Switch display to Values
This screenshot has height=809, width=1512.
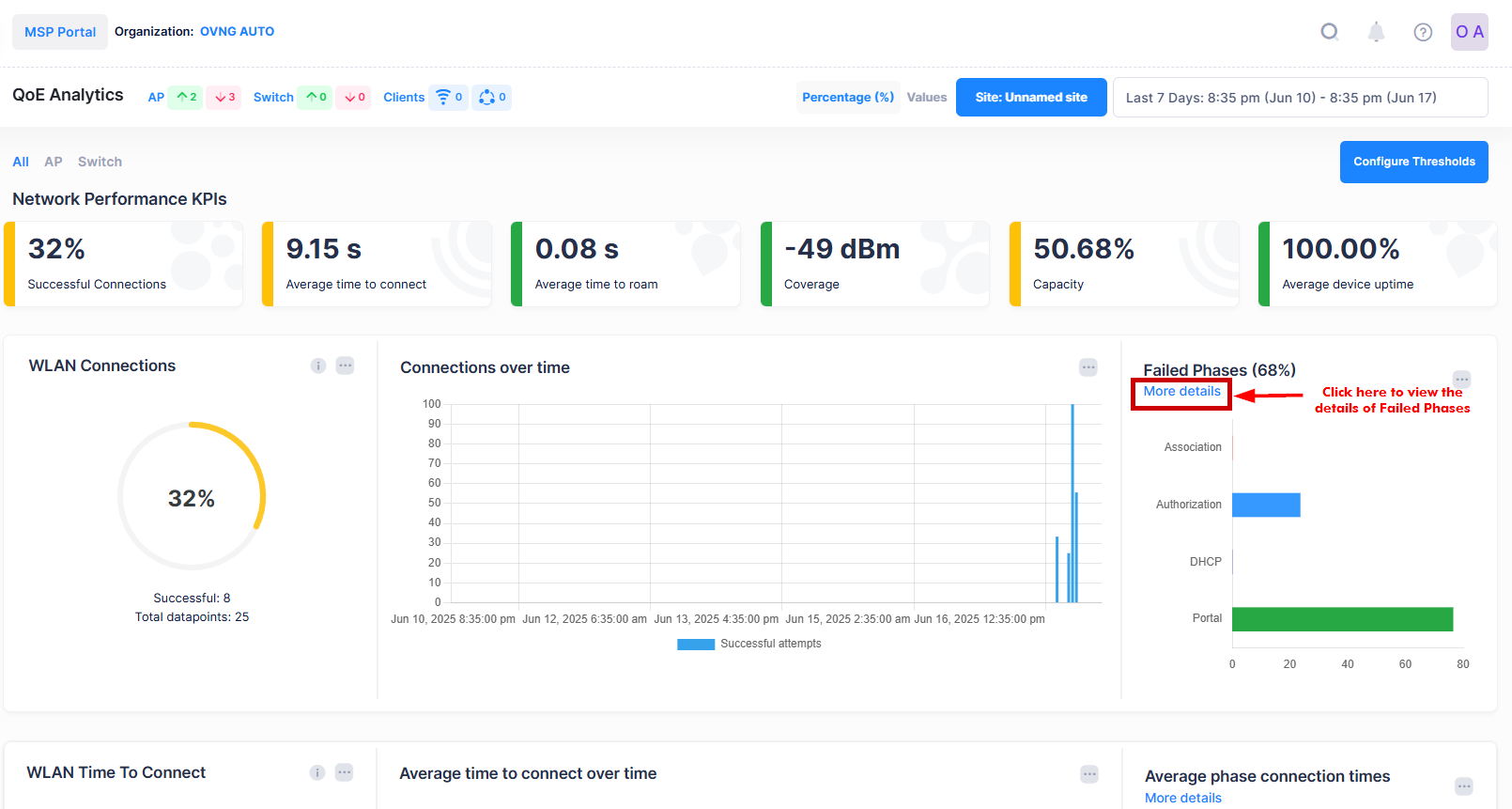point(926,97)
